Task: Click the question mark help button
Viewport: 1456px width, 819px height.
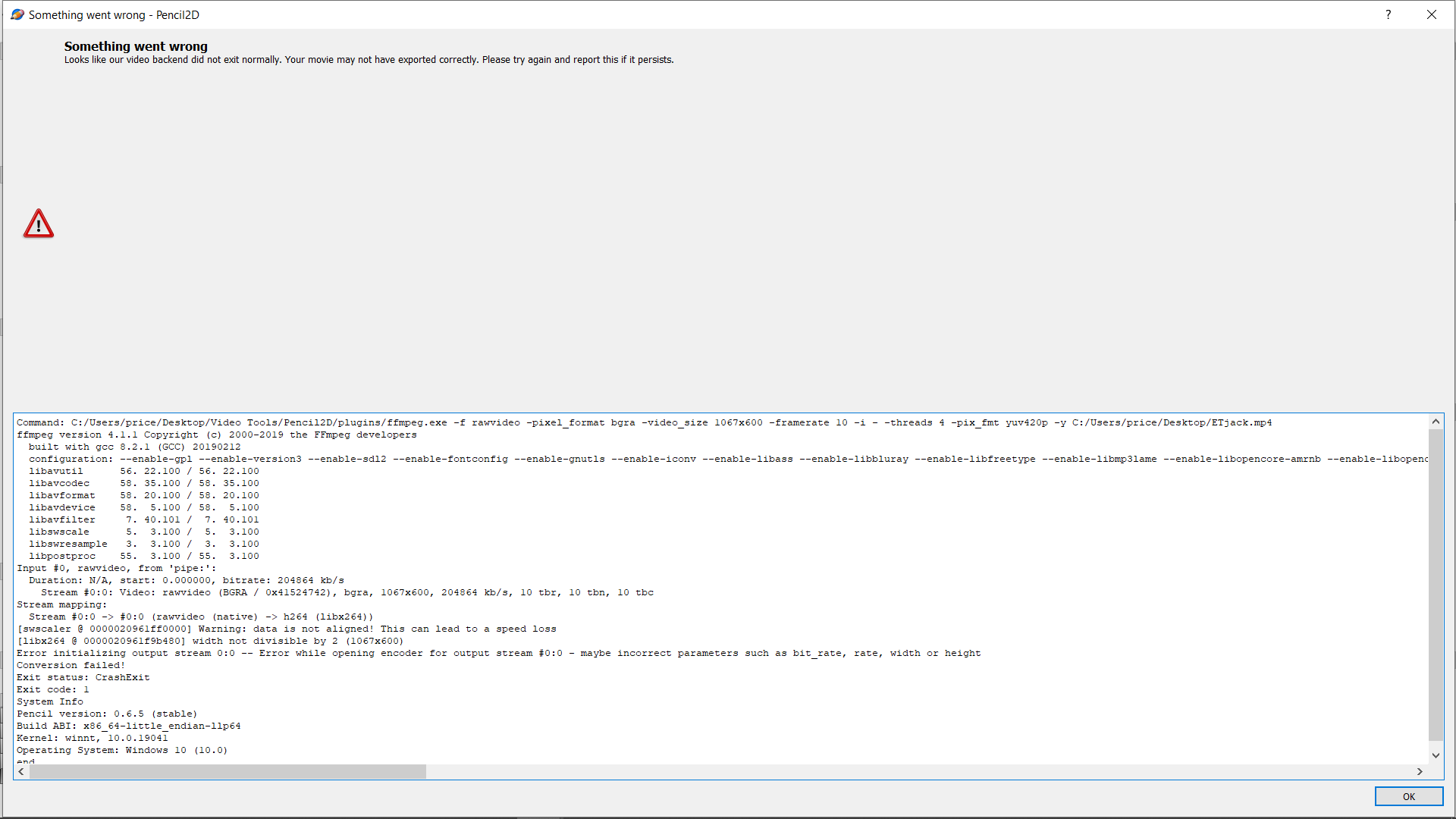Action: 1388,14
